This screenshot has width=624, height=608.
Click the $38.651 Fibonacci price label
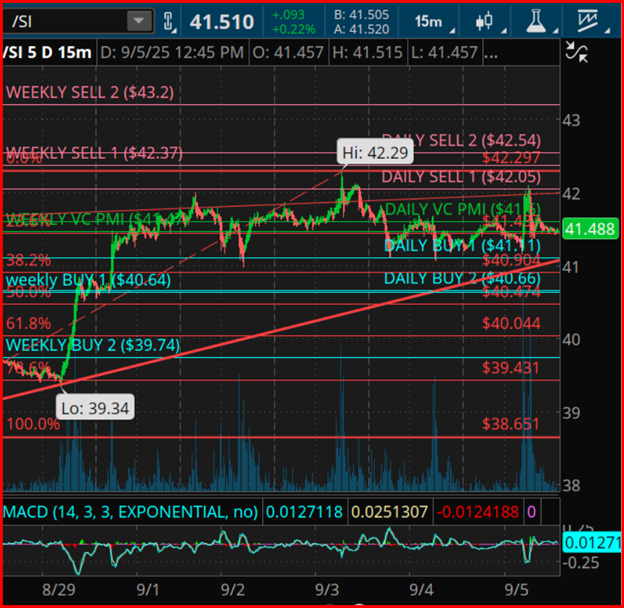pyautogui.click(x=511, y=424)
